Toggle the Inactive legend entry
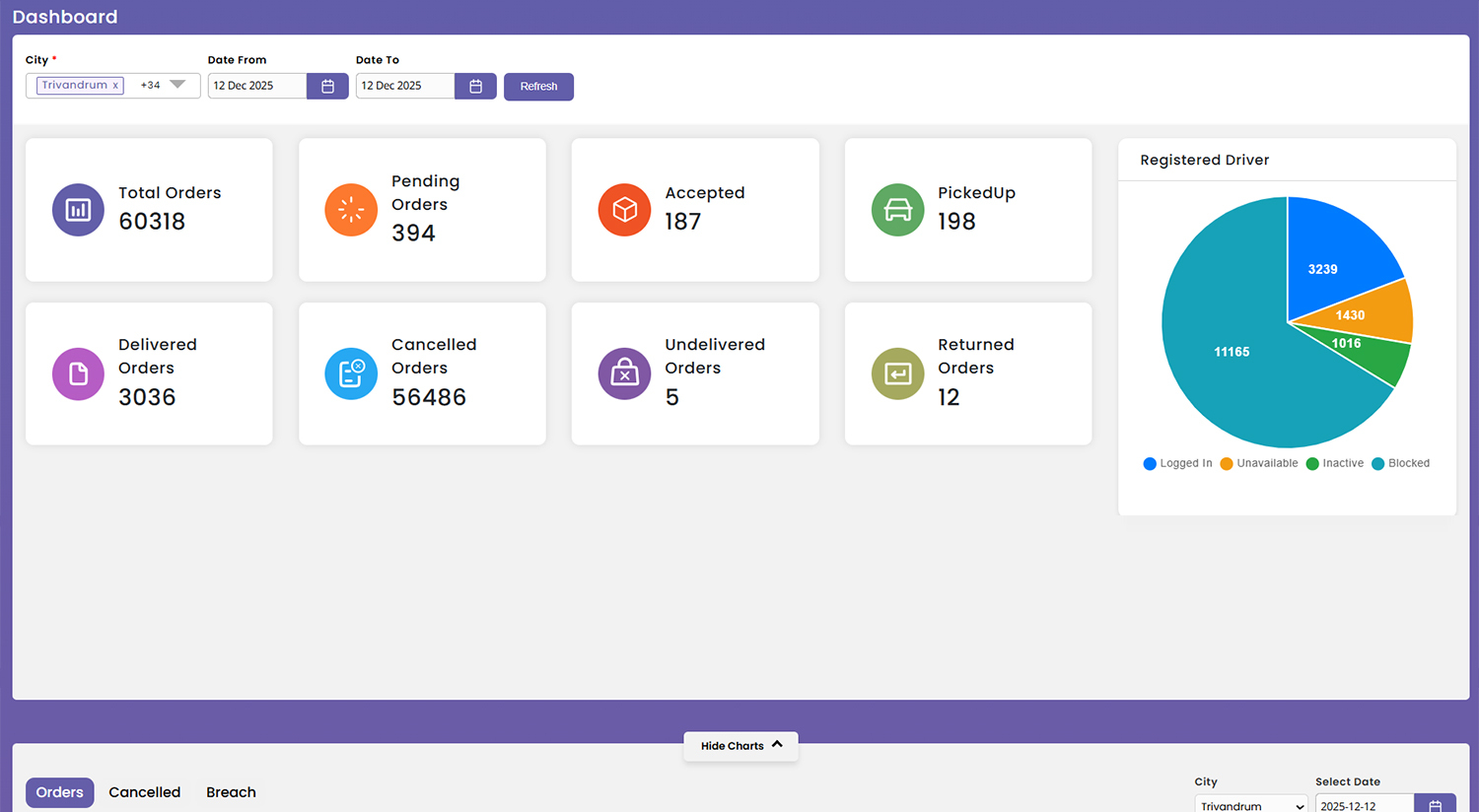This screenshot has height=812, width=1479. [x=1334, y=463]
